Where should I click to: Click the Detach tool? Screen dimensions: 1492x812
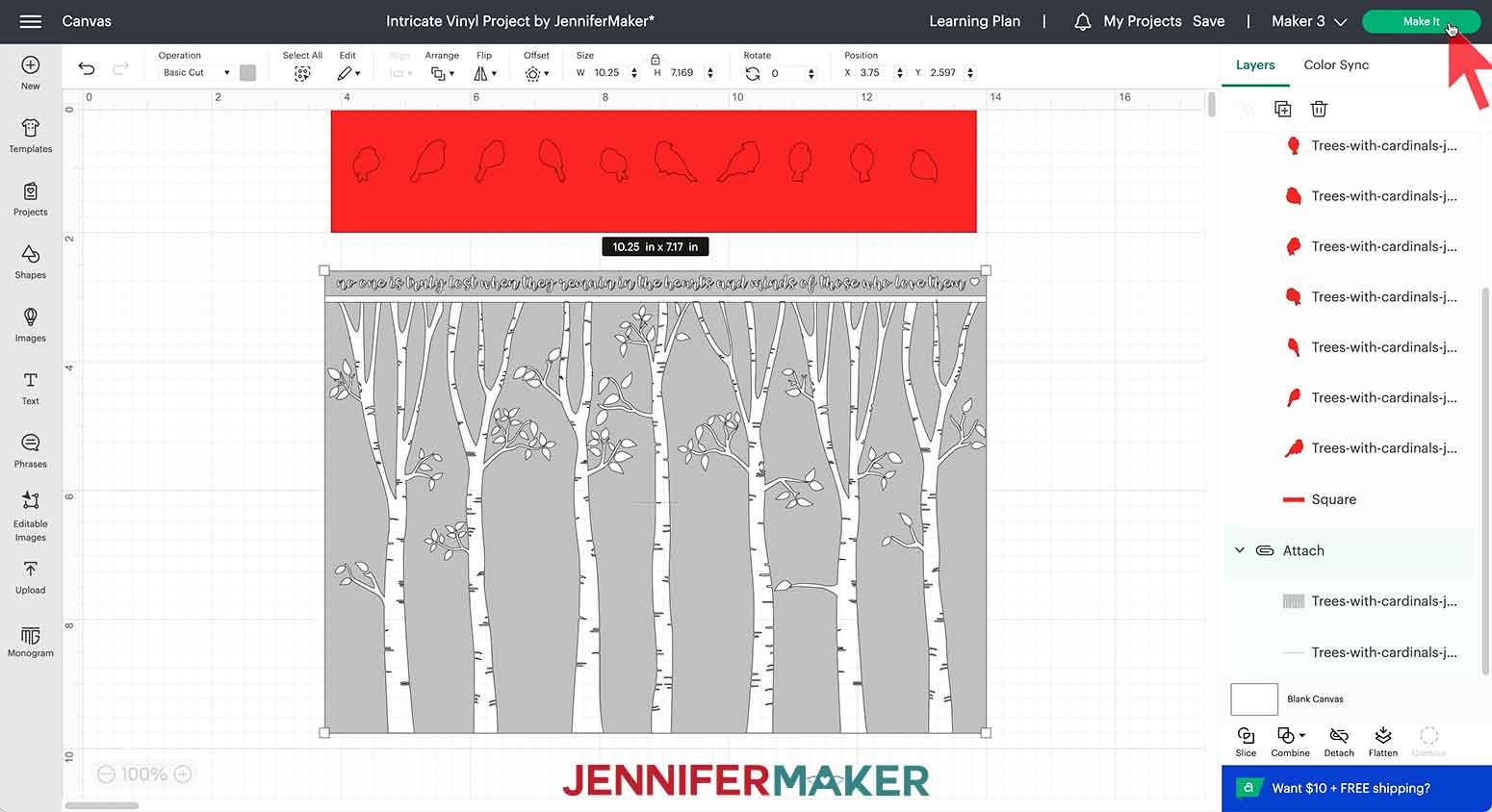1339,742
